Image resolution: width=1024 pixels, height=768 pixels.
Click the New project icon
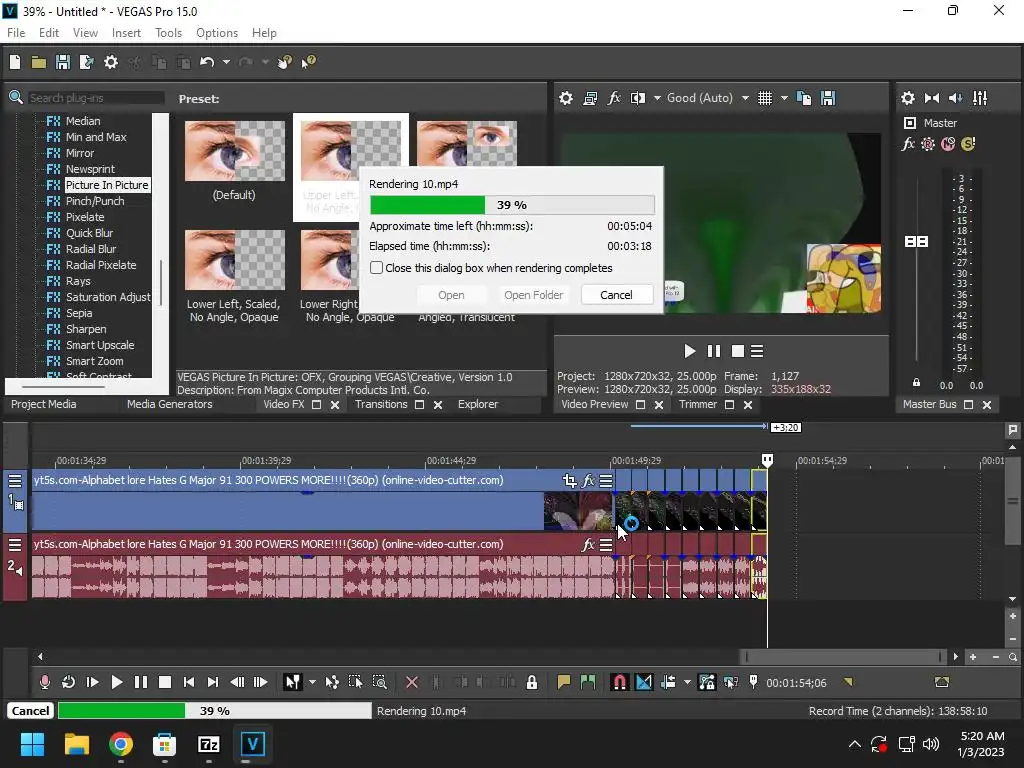(14, 62)
